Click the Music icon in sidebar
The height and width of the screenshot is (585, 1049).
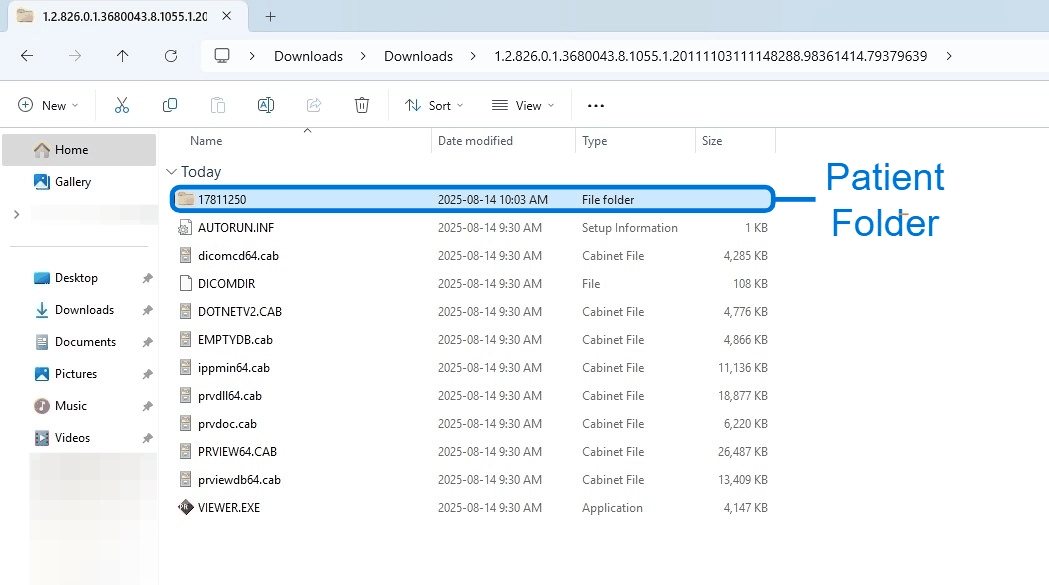41,406
